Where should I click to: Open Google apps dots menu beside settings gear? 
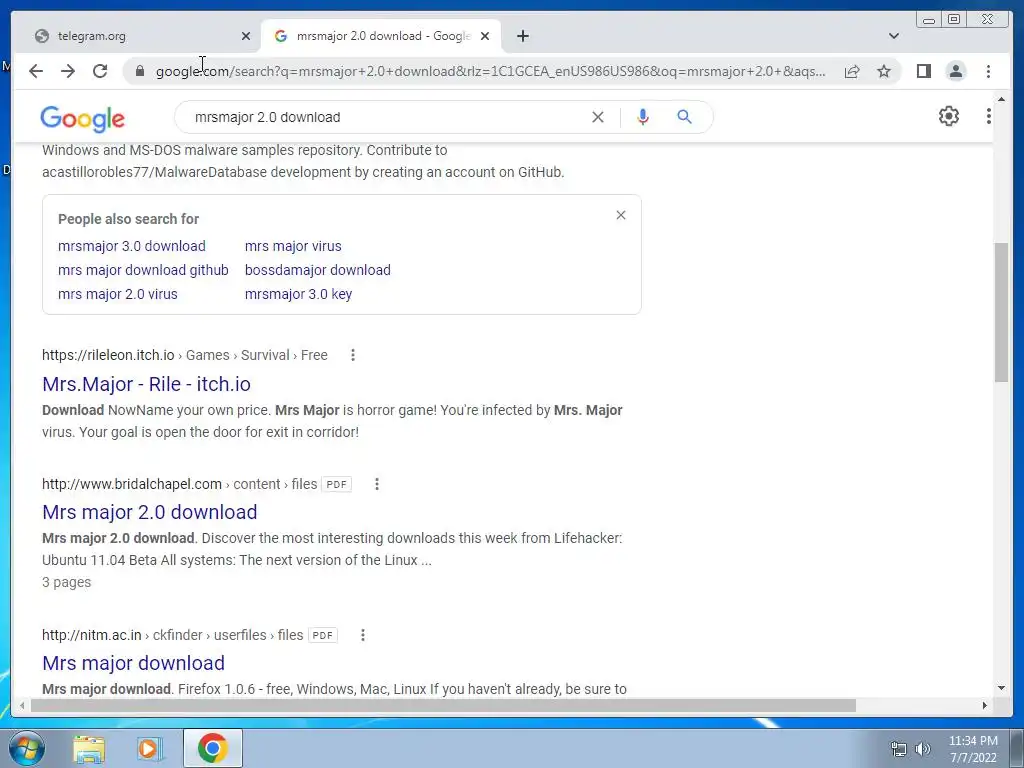[989, 116]
